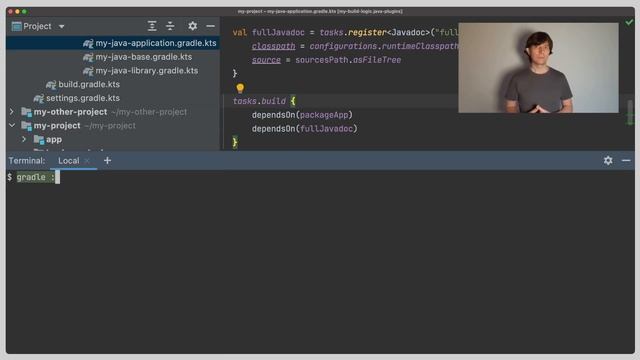Image resolution: width=640 pixels, height=360 pixels.
Task: Open build.gradle.kts in project tree
Action: [x=89, y=84]
